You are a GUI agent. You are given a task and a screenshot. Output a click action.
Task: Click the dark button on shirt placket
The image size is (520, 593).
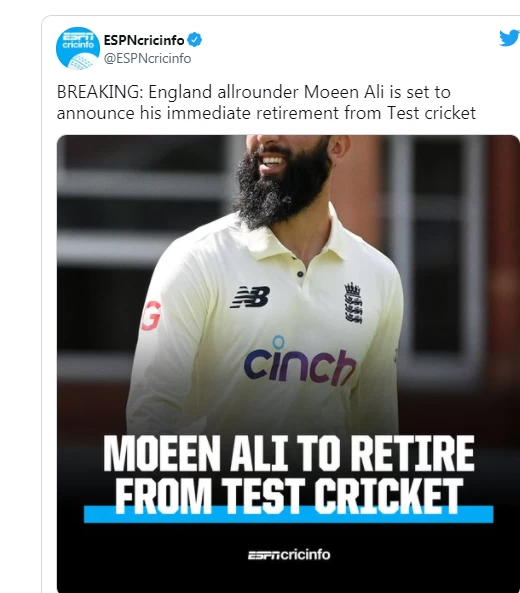tap(300, 274)
